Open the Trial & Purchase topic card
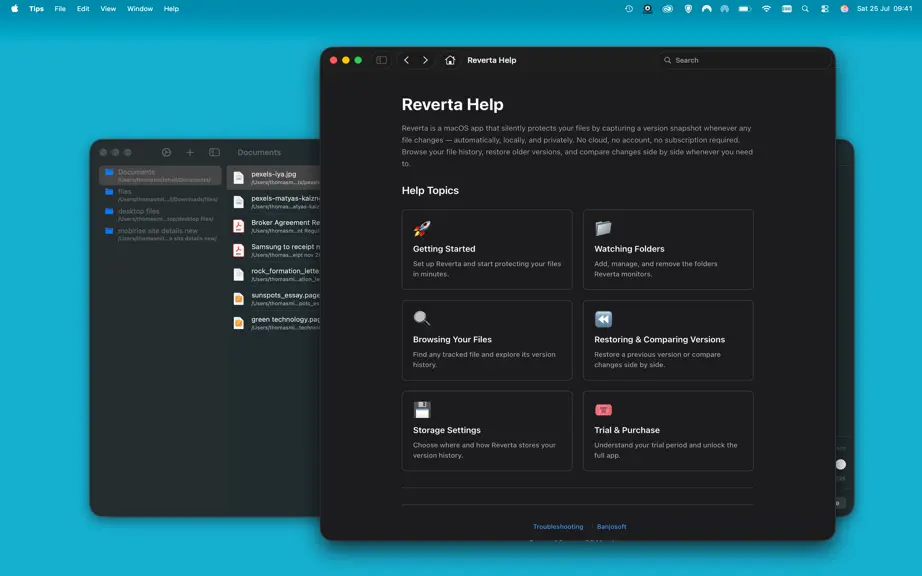The image size is (922, 576). click(668, 431)
